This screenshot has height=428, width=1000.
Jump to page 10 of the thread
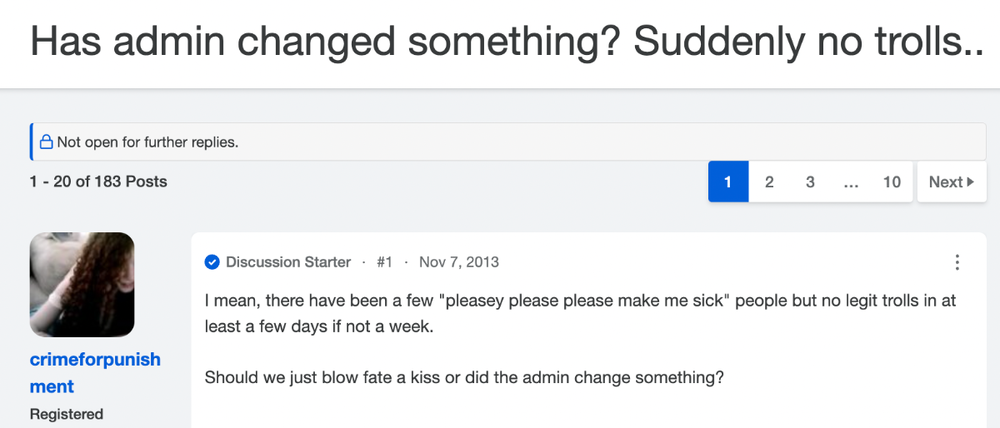click(892, 182)
